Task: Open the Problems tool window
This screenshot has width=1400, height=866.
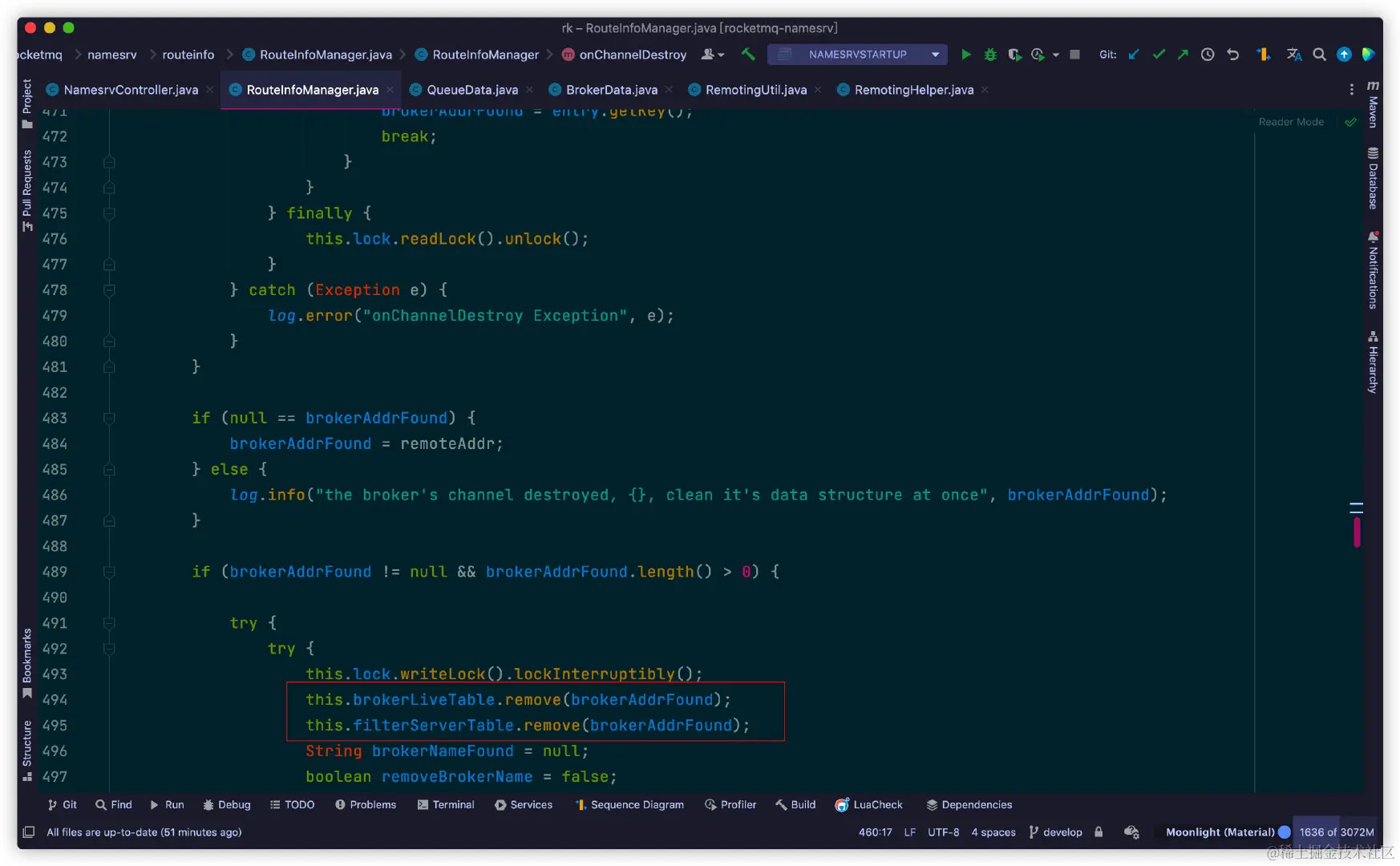Action: coord(366,805)
